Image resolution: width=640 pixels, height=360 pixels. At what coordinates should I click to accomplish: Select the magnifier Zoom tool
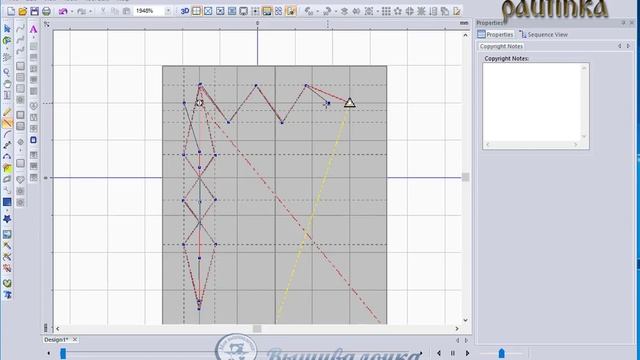click(7, 73)
